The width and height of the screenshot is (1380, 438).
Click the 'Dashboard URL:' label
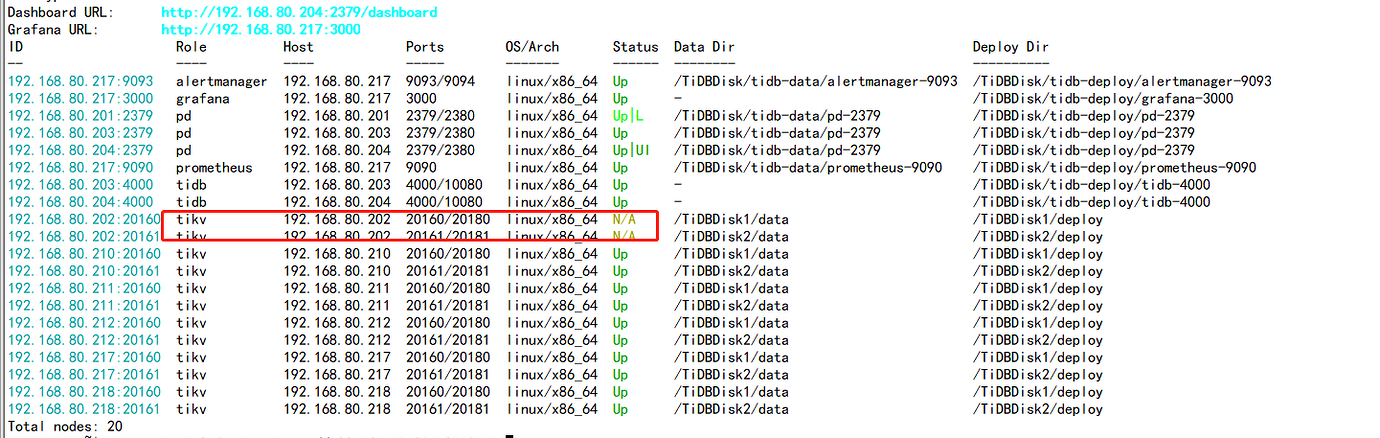(x=61, y=13)
